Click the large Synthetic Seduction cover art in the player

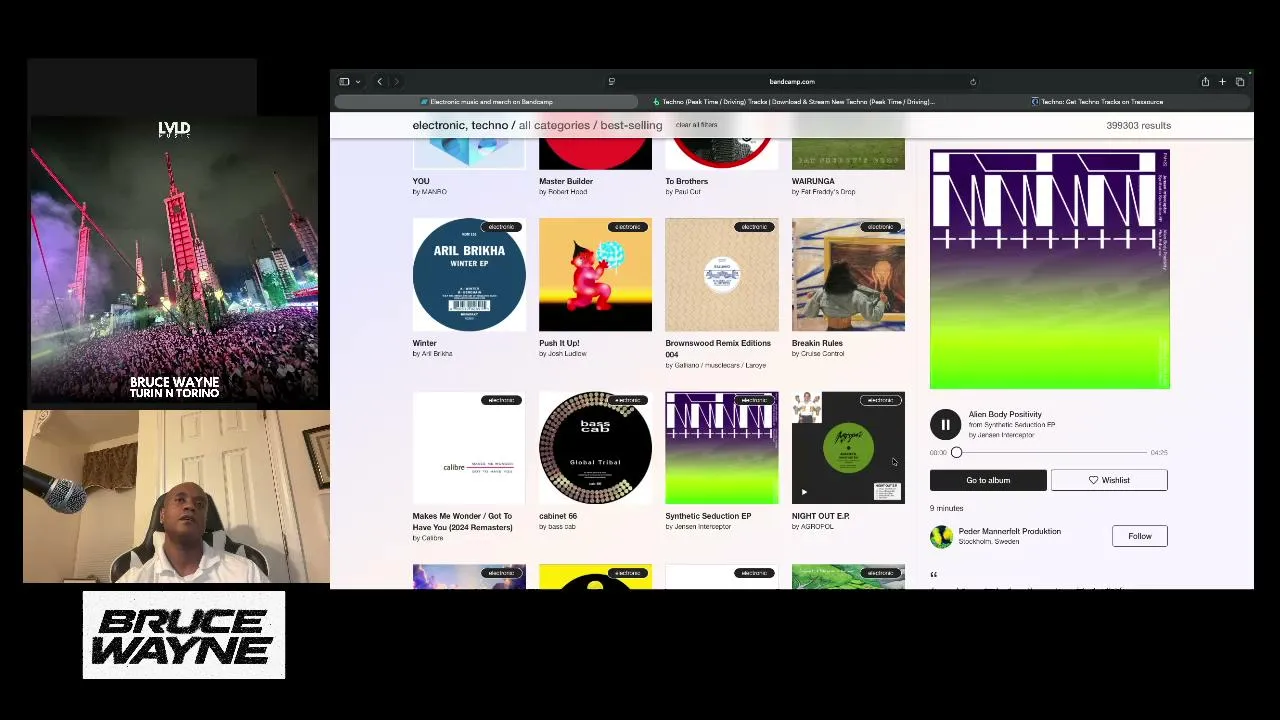(1050, 269)
